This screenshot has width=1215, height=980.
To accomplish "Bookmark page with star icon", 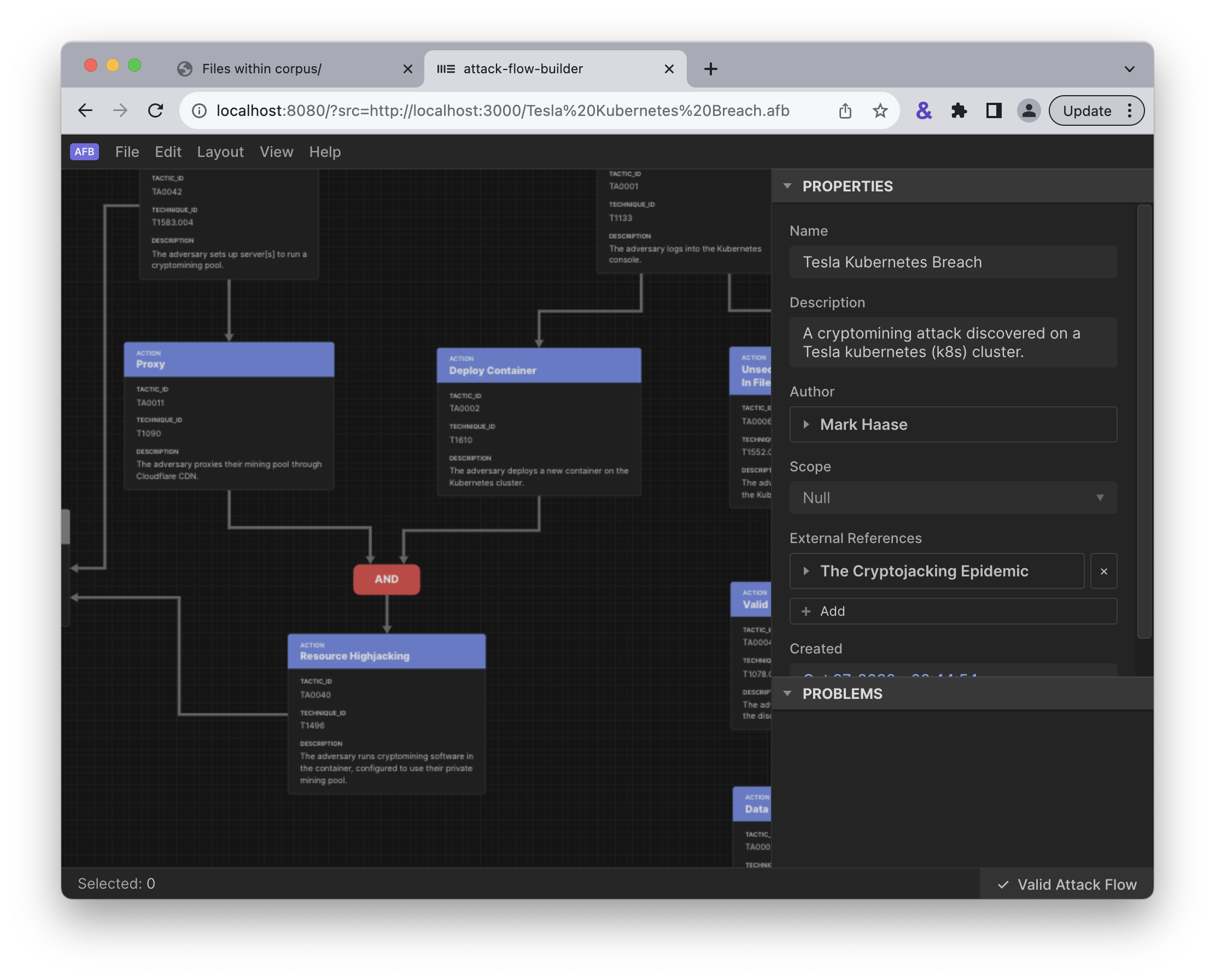I will pyautogui.click(x=880, y=110).
